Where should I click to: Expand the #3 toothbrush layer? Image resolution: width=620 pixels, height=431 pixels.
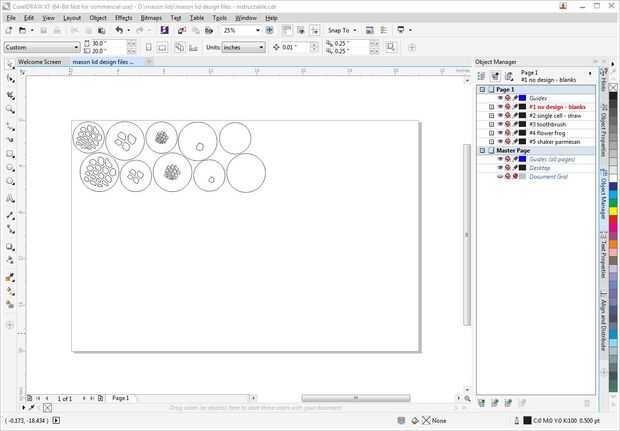pyautogui.click(x=491, y=124)
